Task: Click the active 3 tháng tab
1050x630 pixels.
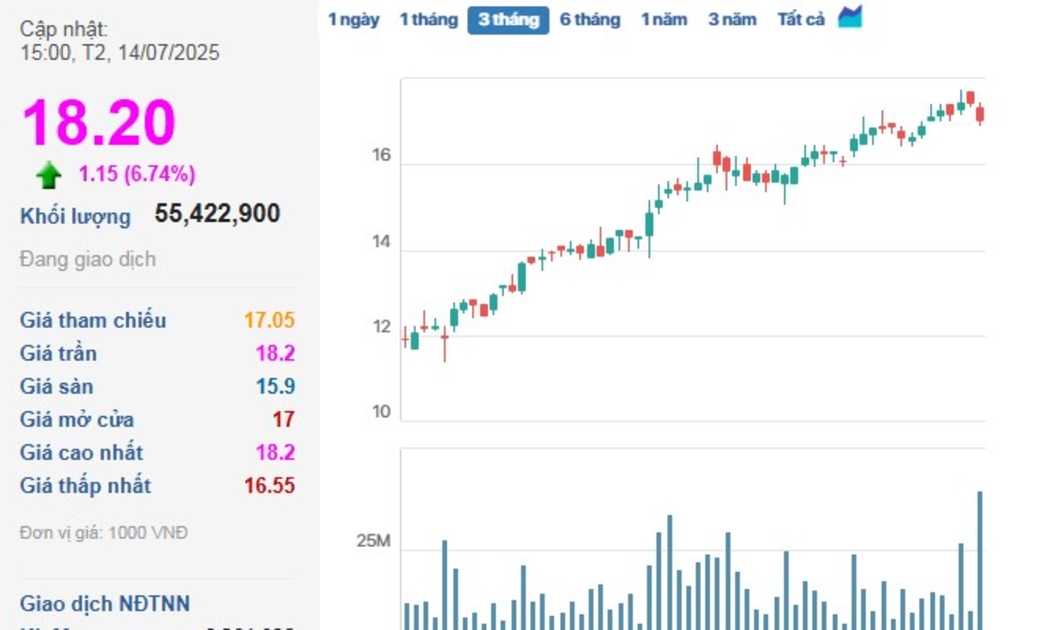Action: pos(508,20)
